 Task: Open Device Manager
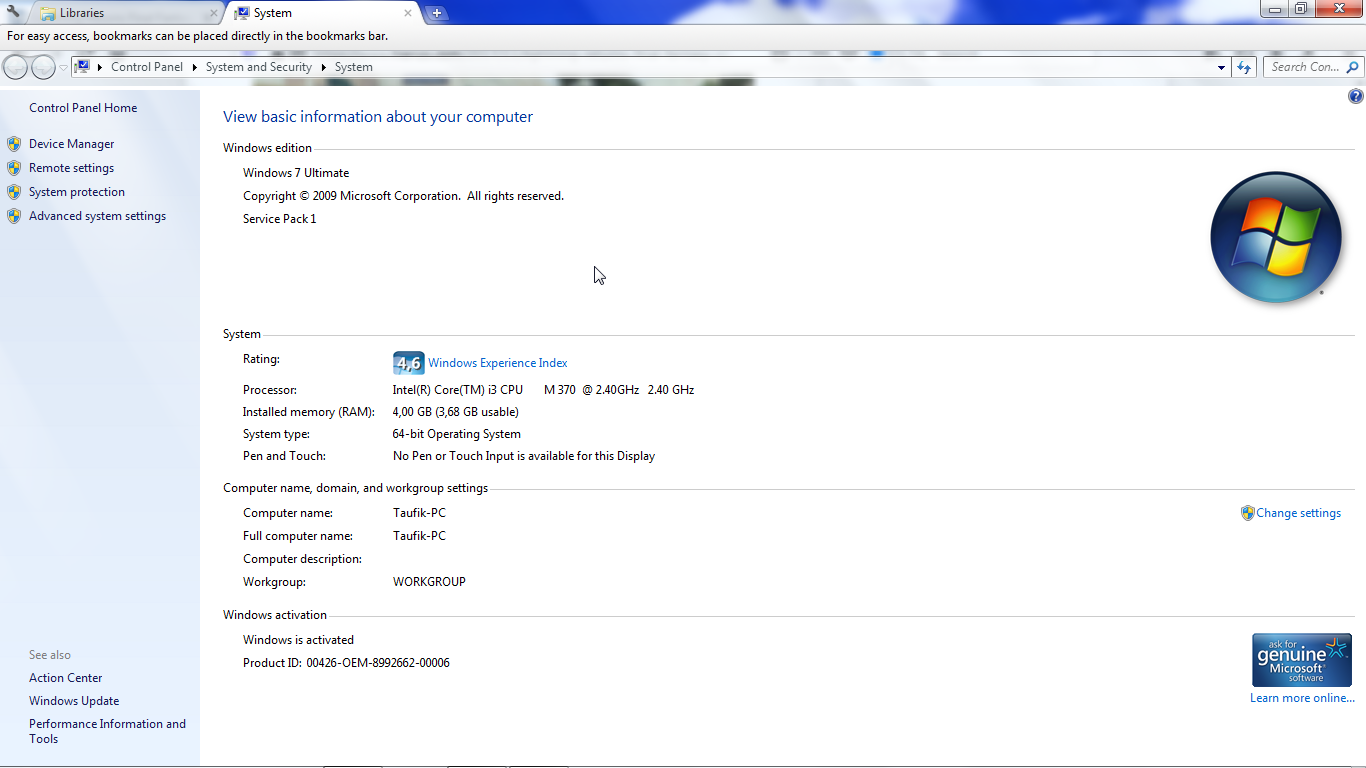(72, 144)
